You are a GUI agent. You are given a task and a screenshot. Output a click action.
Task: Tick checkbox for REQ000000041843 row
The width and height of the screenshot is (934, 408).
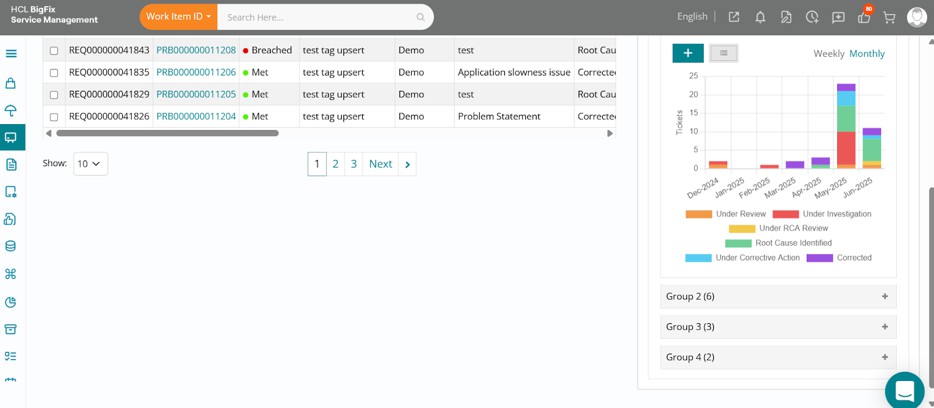tap(54, 51)
